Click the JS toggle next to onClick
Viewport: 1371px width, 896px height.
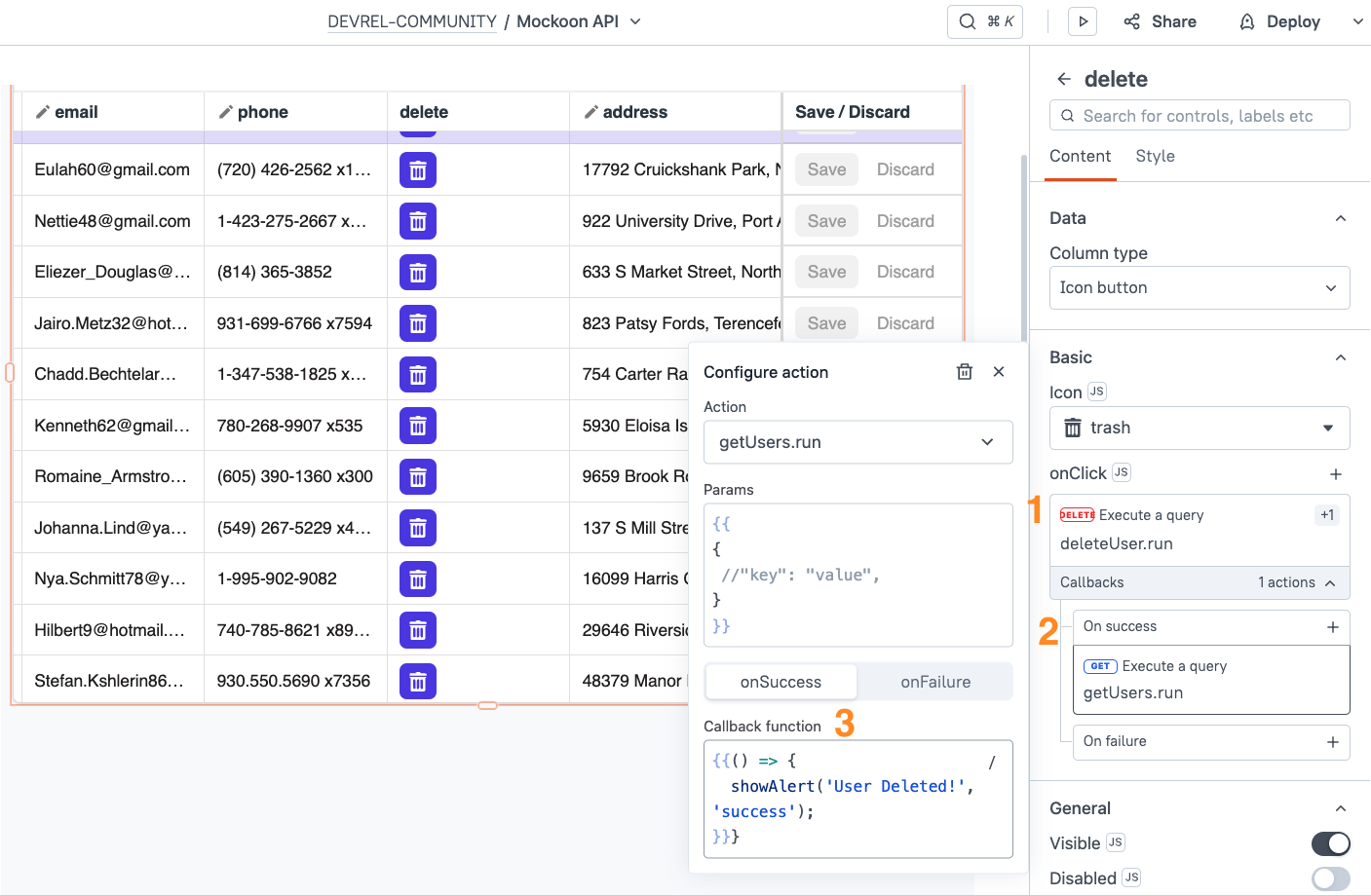(1122, 472)
